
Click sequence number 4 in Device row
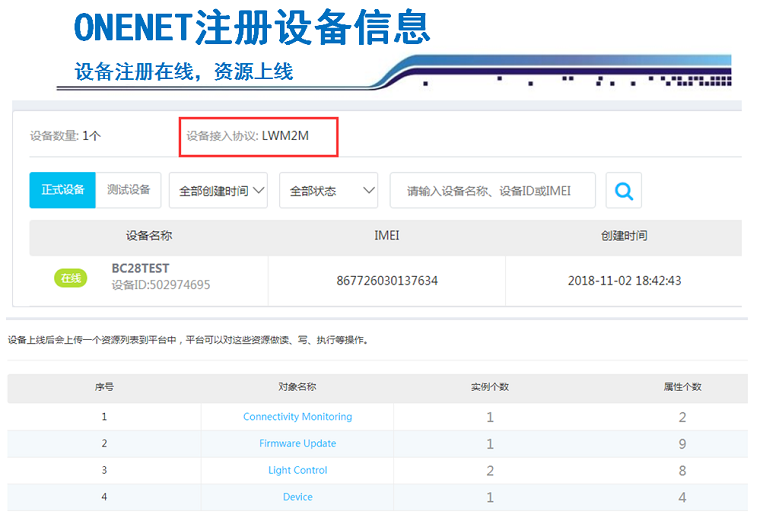(104, 497)
